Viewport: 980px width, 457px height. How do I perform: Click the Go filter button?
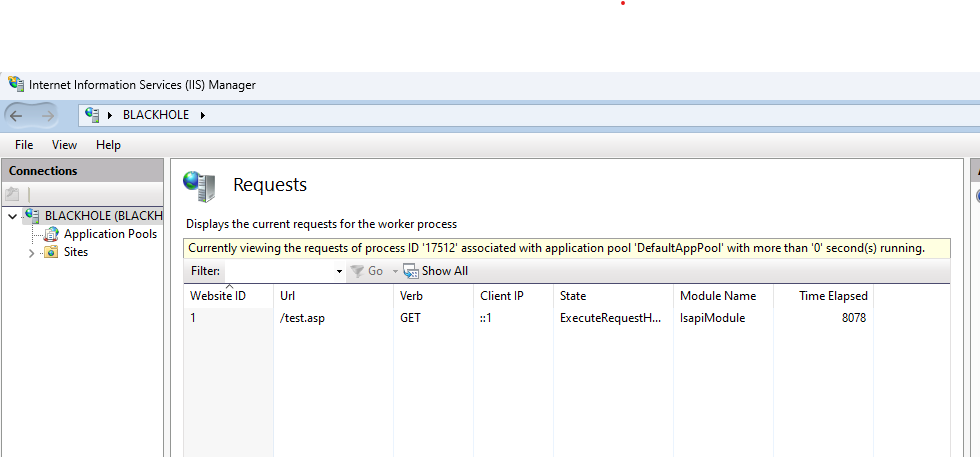click(367, 271)
